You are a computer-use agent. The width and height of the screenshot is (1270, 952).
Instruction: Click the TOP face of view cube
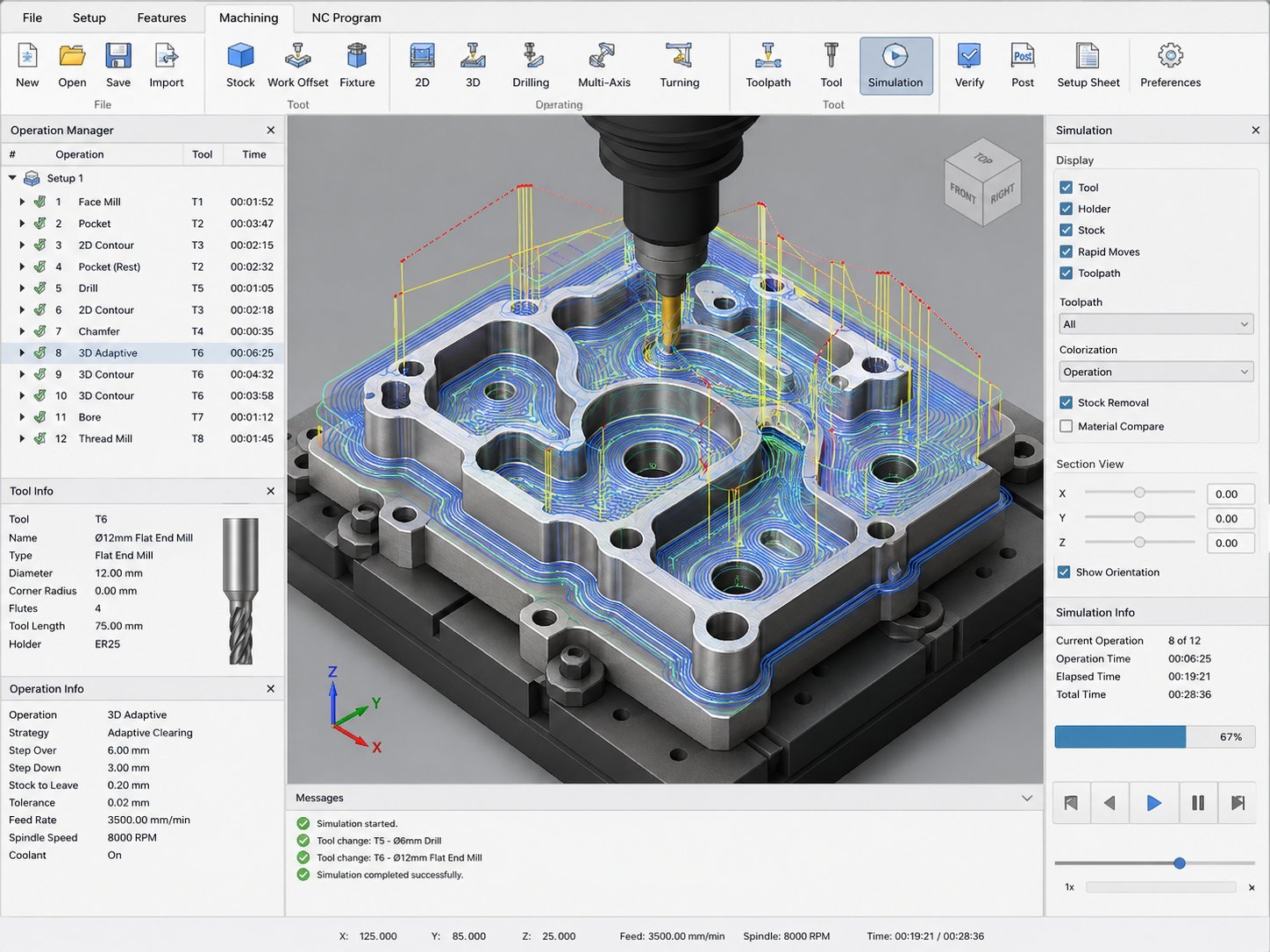(x=983, y=159)
